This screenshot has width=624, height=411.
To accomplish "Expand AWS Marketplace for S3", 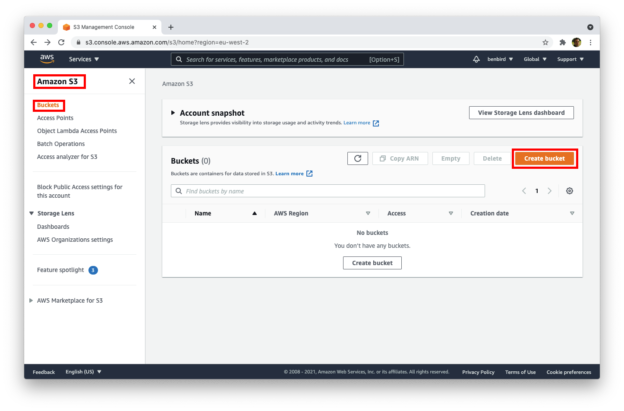I will pos(31,300).
